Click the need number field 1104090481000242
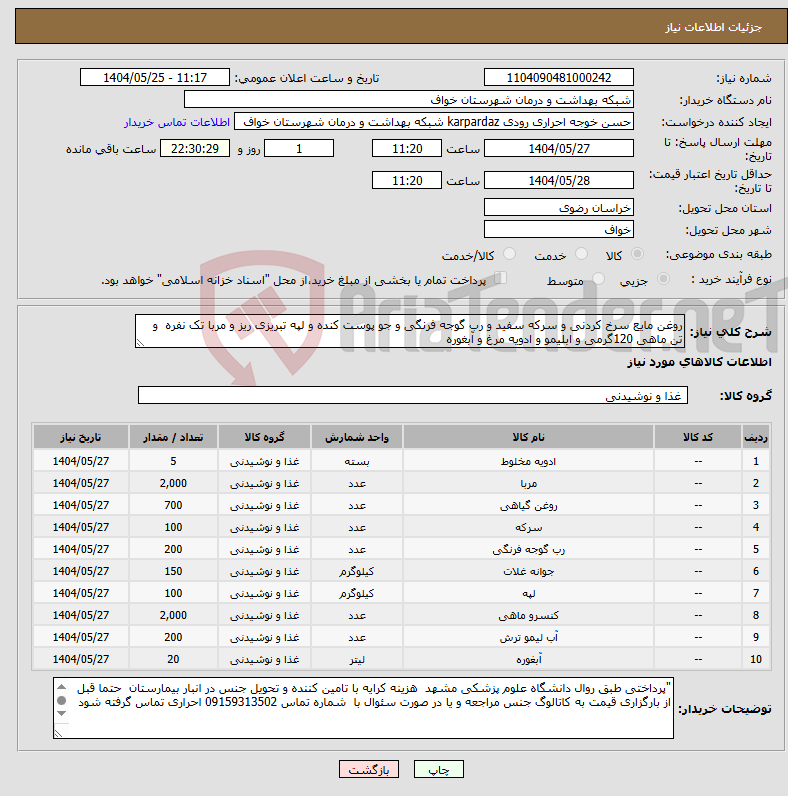 pos(559,78)
